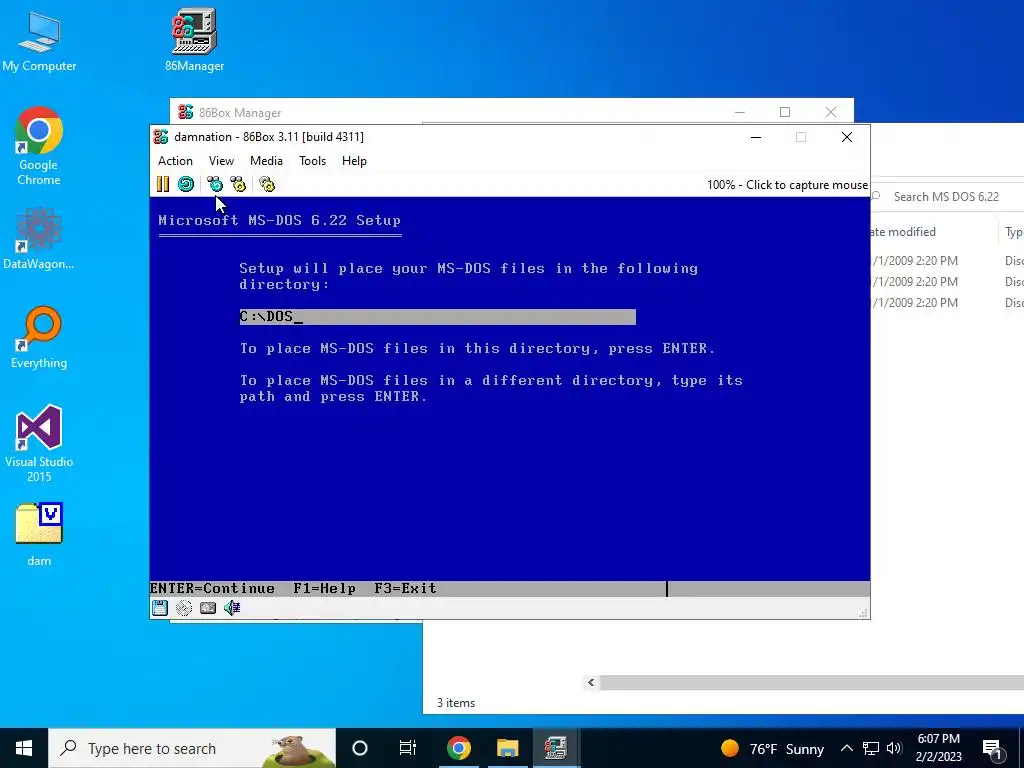1024x768 pixels.
Task: Open Everything search desktop shortcut
Action: click(39, 338)
